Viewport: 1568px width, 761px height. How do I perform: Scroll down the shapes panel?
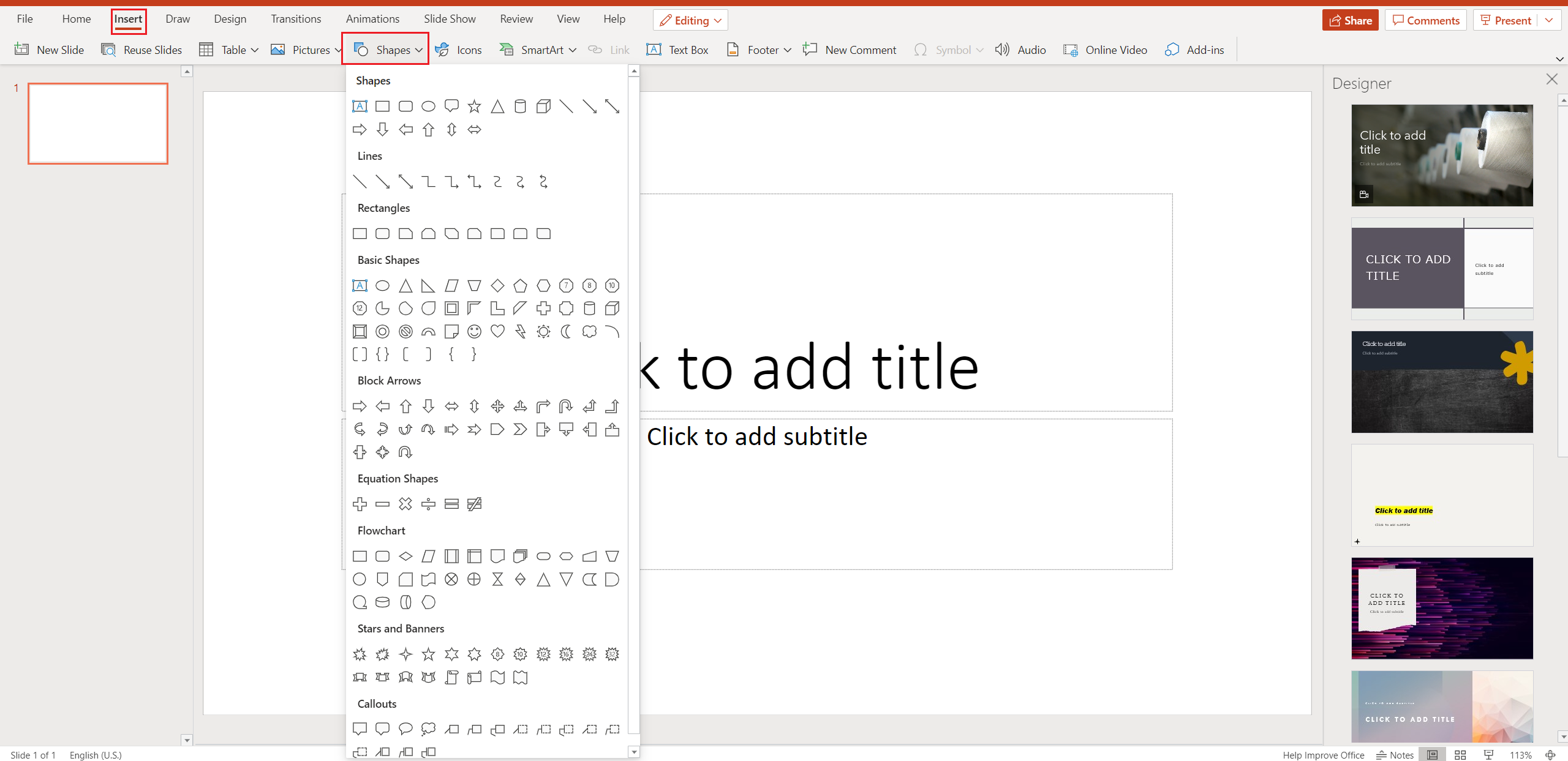(x=633, y=751)
